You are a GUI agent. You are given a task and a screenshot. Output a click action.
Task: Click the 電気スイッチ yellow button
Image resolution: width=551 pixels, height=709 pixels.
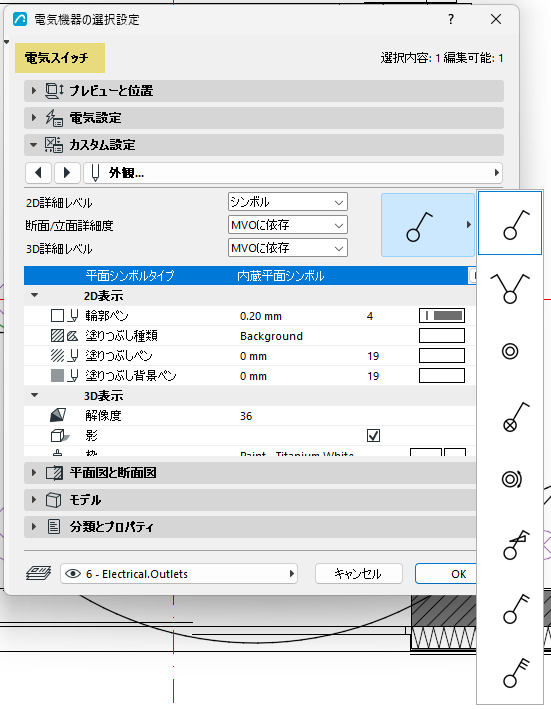pyautogui.click(x=60, y=58)
